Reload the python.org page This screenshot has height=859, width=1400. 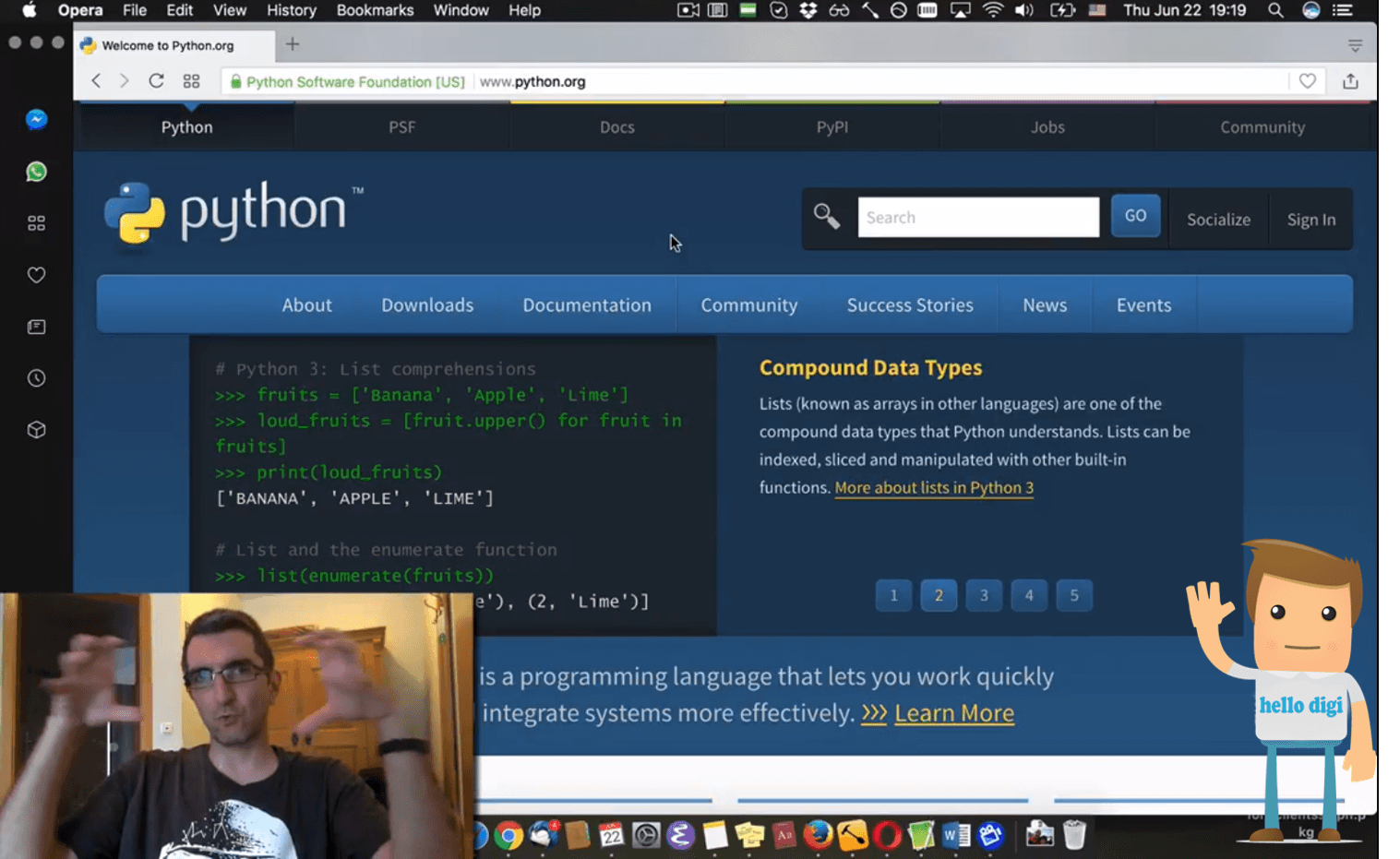coord(157,81)
